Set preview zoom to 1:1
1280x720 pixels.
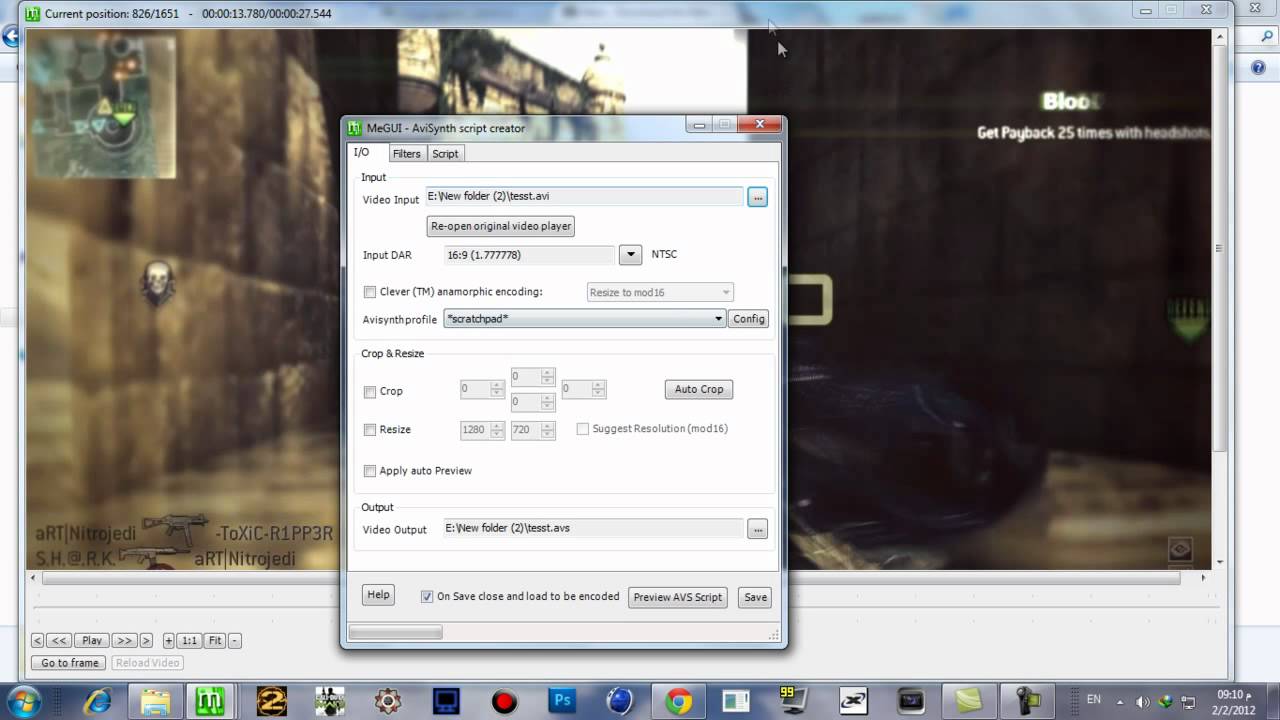coord(189,640)
